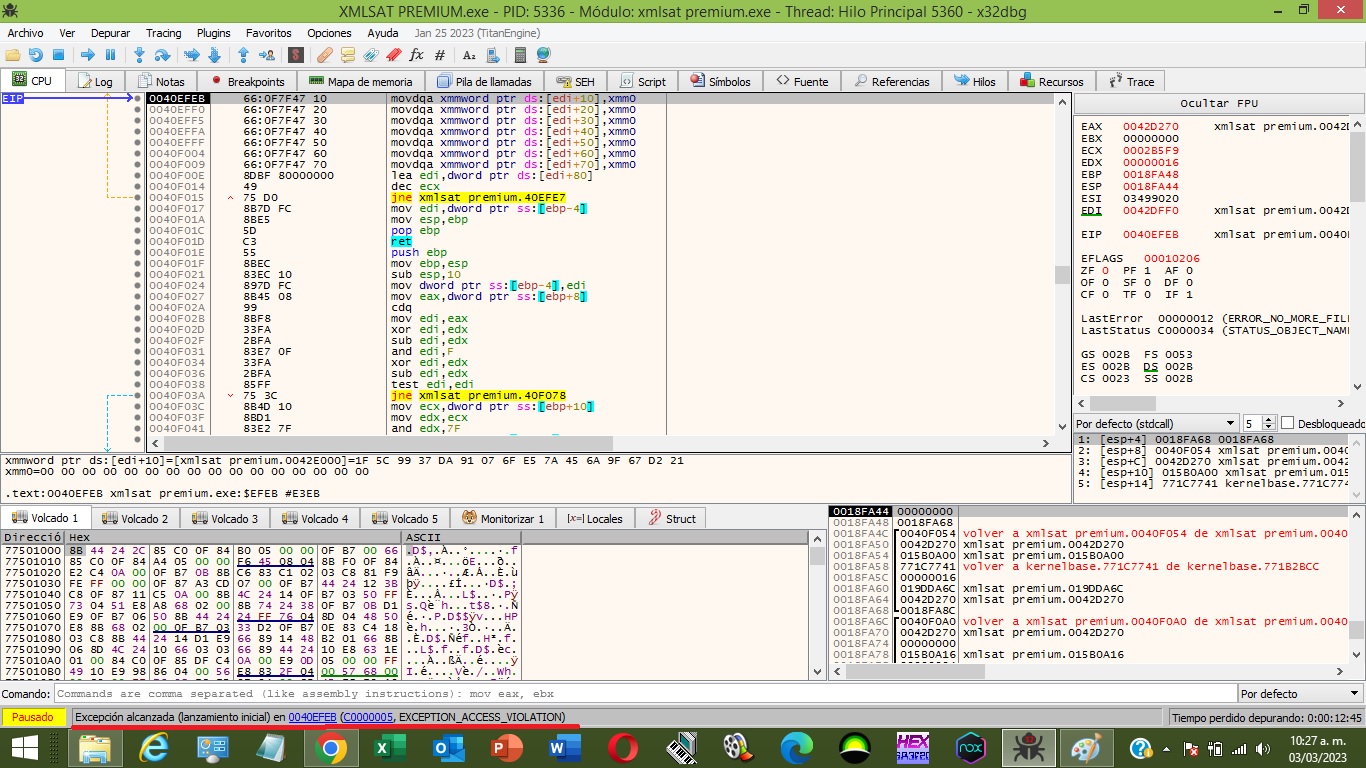Viewport: 1366px width, 768px height.
Task: Follow the C0000005 exception code link
Action: pos(367,717)
